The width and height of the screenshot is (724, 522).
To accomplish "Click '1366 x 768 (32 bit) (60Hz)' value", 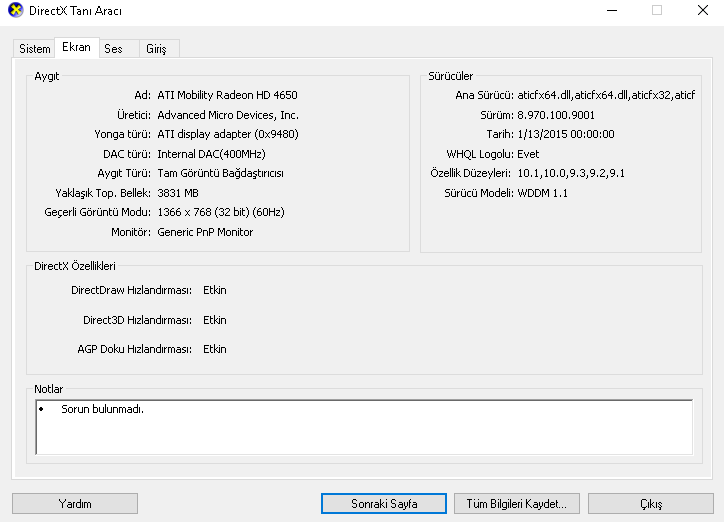I will 221,212.
